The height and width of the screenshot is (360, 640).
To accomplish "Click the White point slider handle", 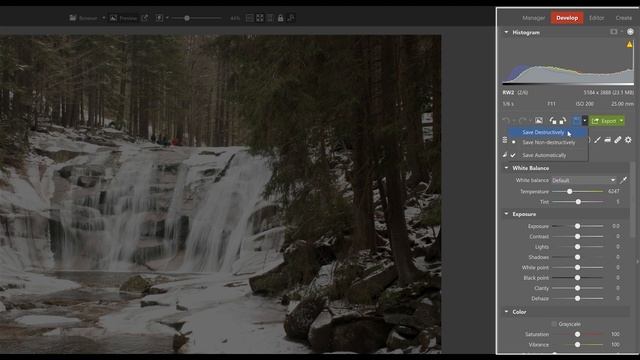I will click(x=578, y=267).
